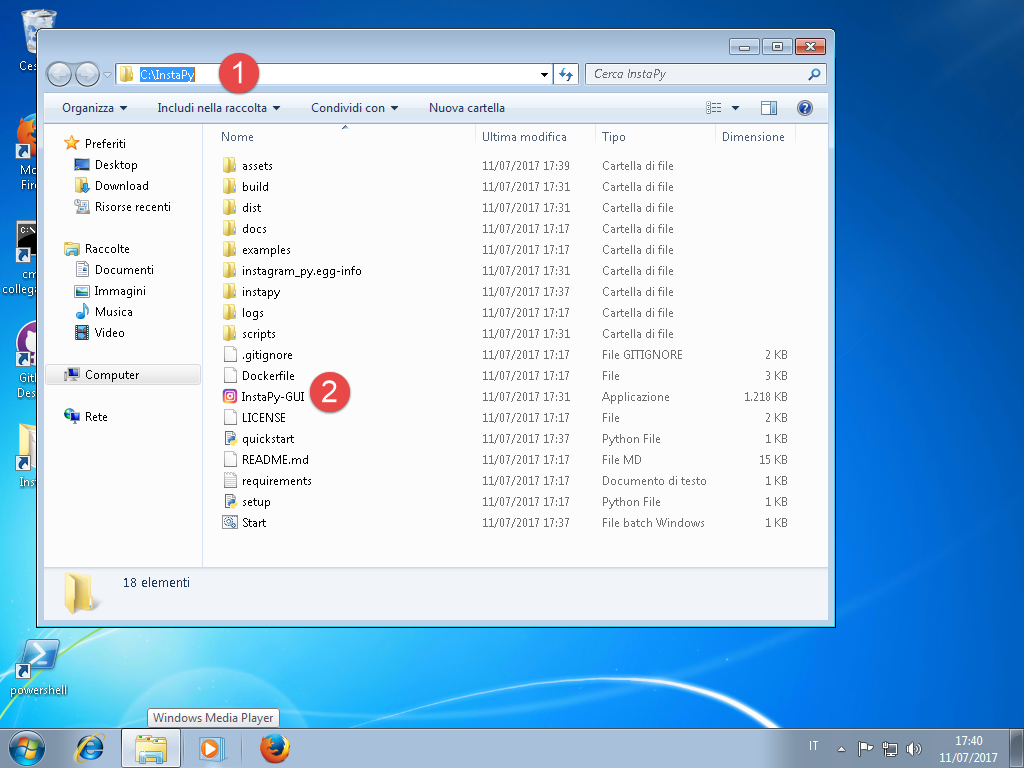
Task: Open Immagini library in sidebar
Action: point(110,291)
